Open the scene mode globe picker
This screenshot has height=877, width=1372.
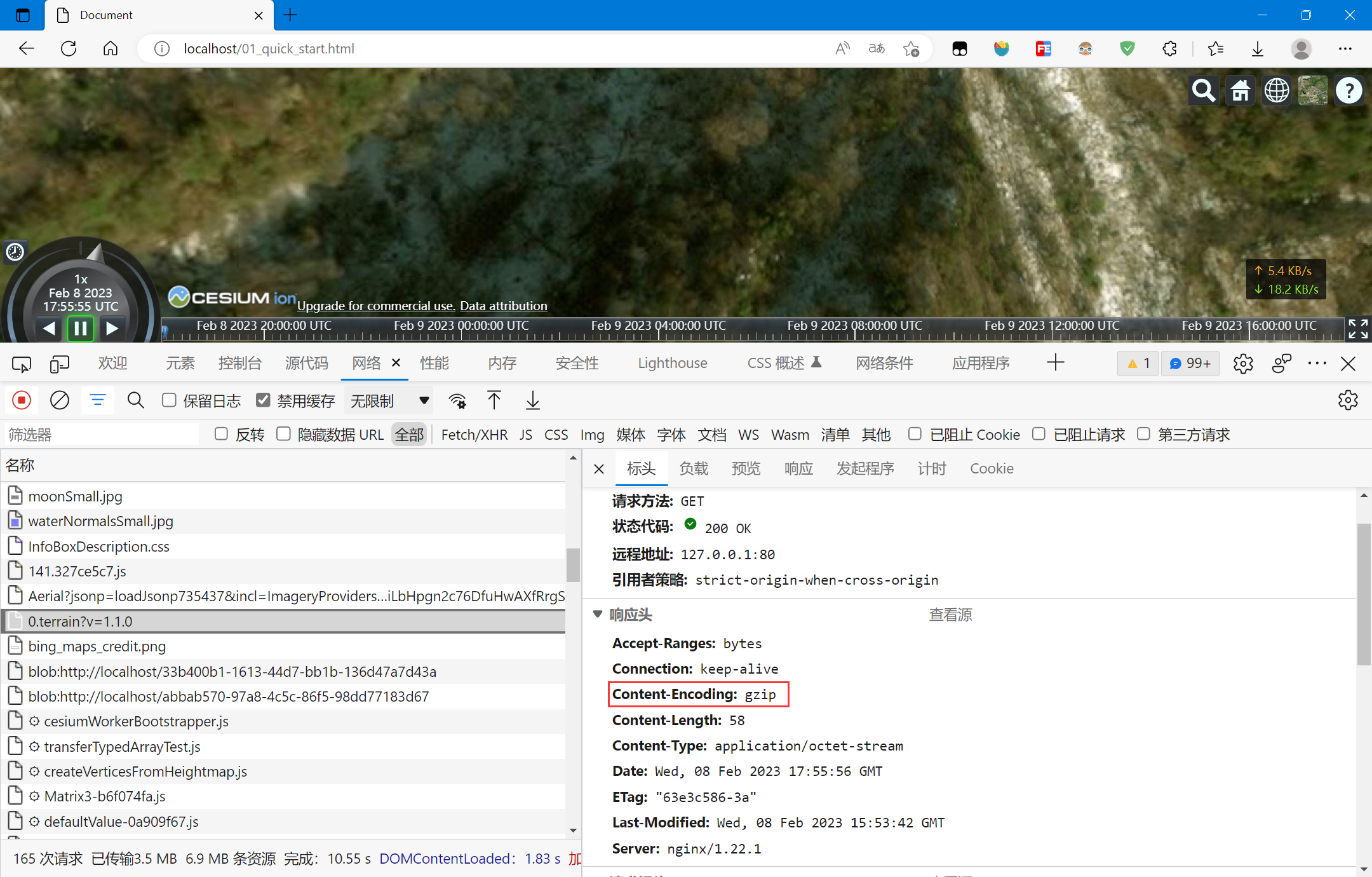(x=1277, y=90)
